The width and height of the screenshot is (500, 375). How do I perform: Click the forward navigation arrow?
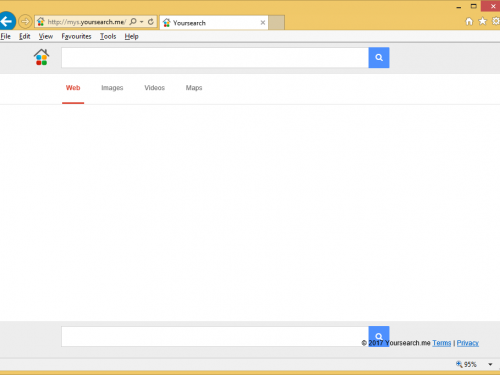click(x=25, y=22)
